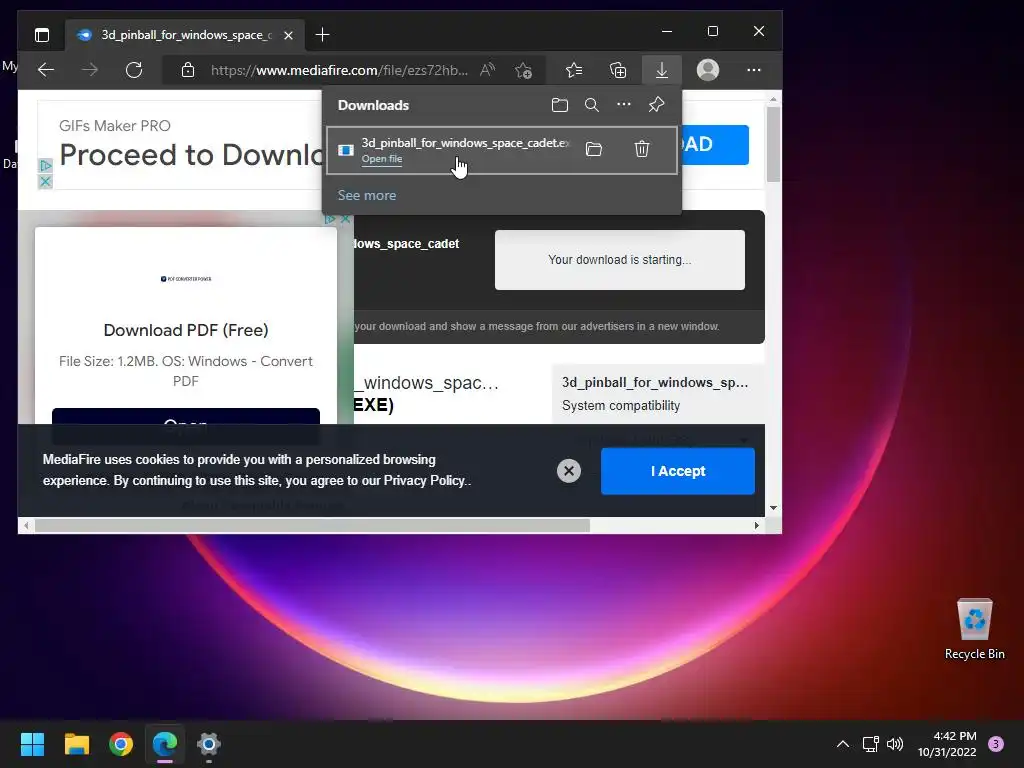The image size is (1024, 768).
Task: Close the Edge browser window
Action: click(x=758, y=31)
